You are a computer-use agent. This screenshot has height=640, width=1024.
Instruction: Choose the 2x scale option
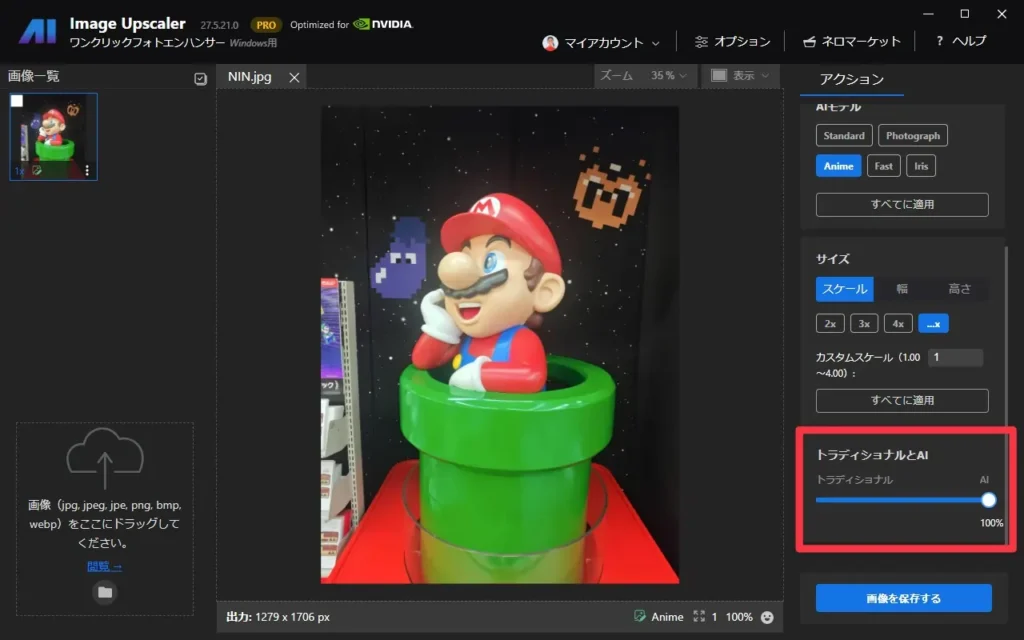(829, 323)
